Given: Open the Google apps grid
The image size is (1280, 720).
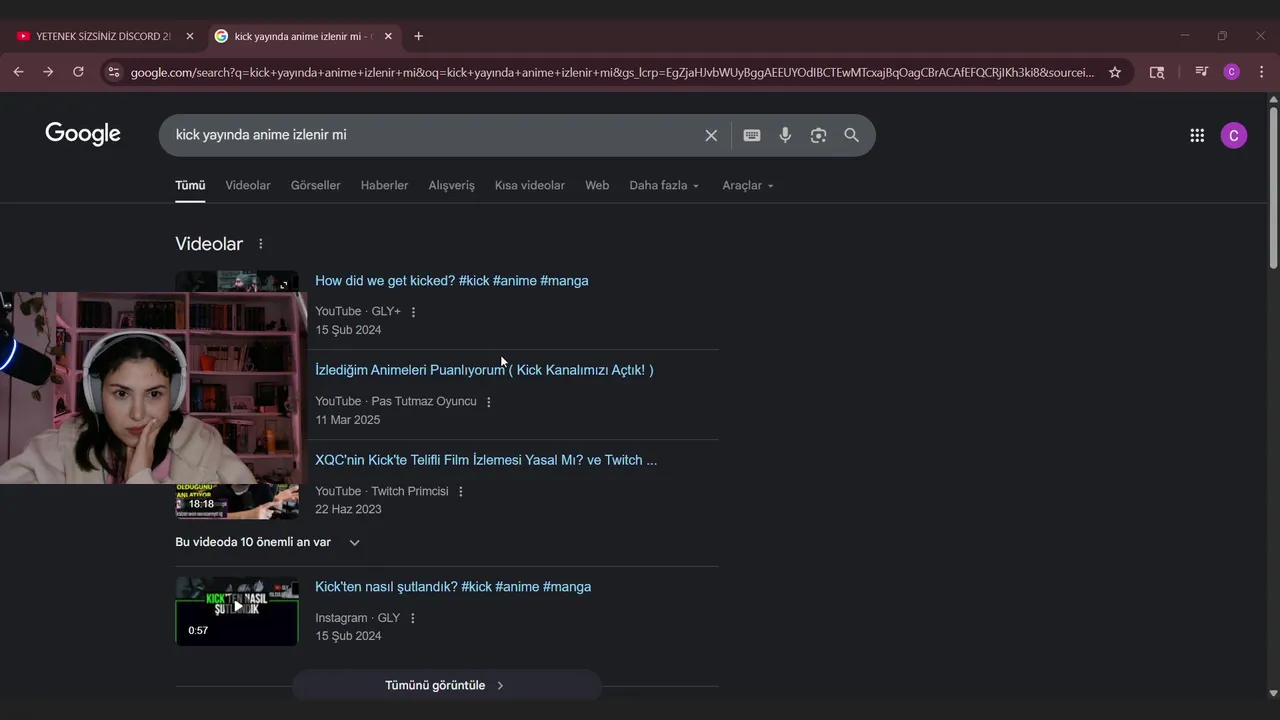Looking at the screenshot, I should 1197,135.
